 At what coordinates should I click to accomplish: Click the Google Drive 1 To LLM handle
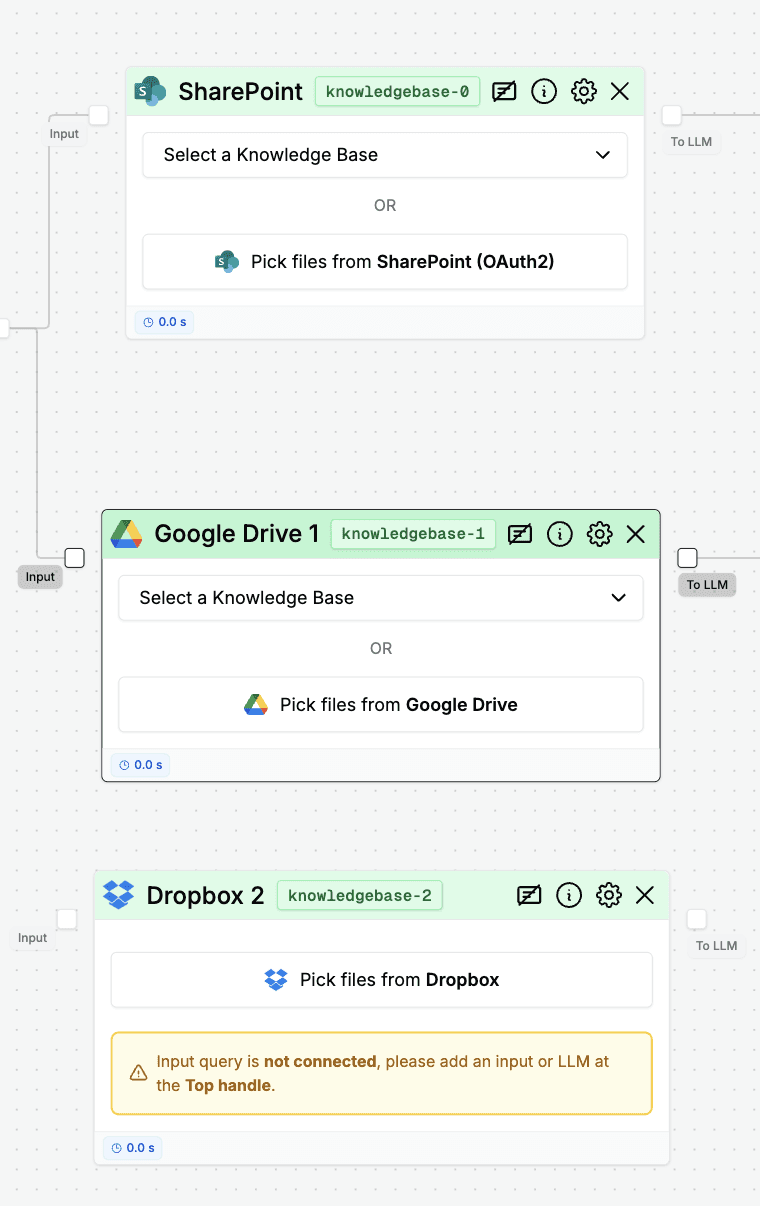tap(688, 558)
